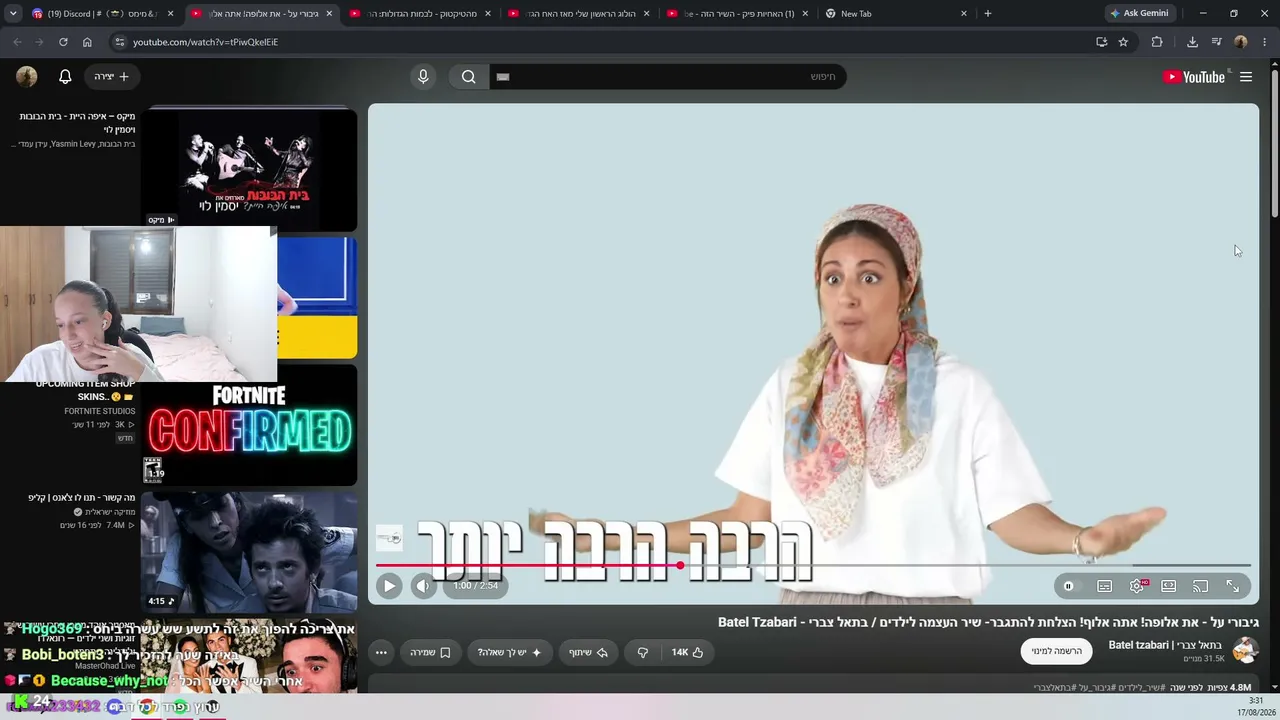1280x720 pixels.
Task: Open the 'מה קשור - תנו לו צאנס' title
Action: coord(81,497)
